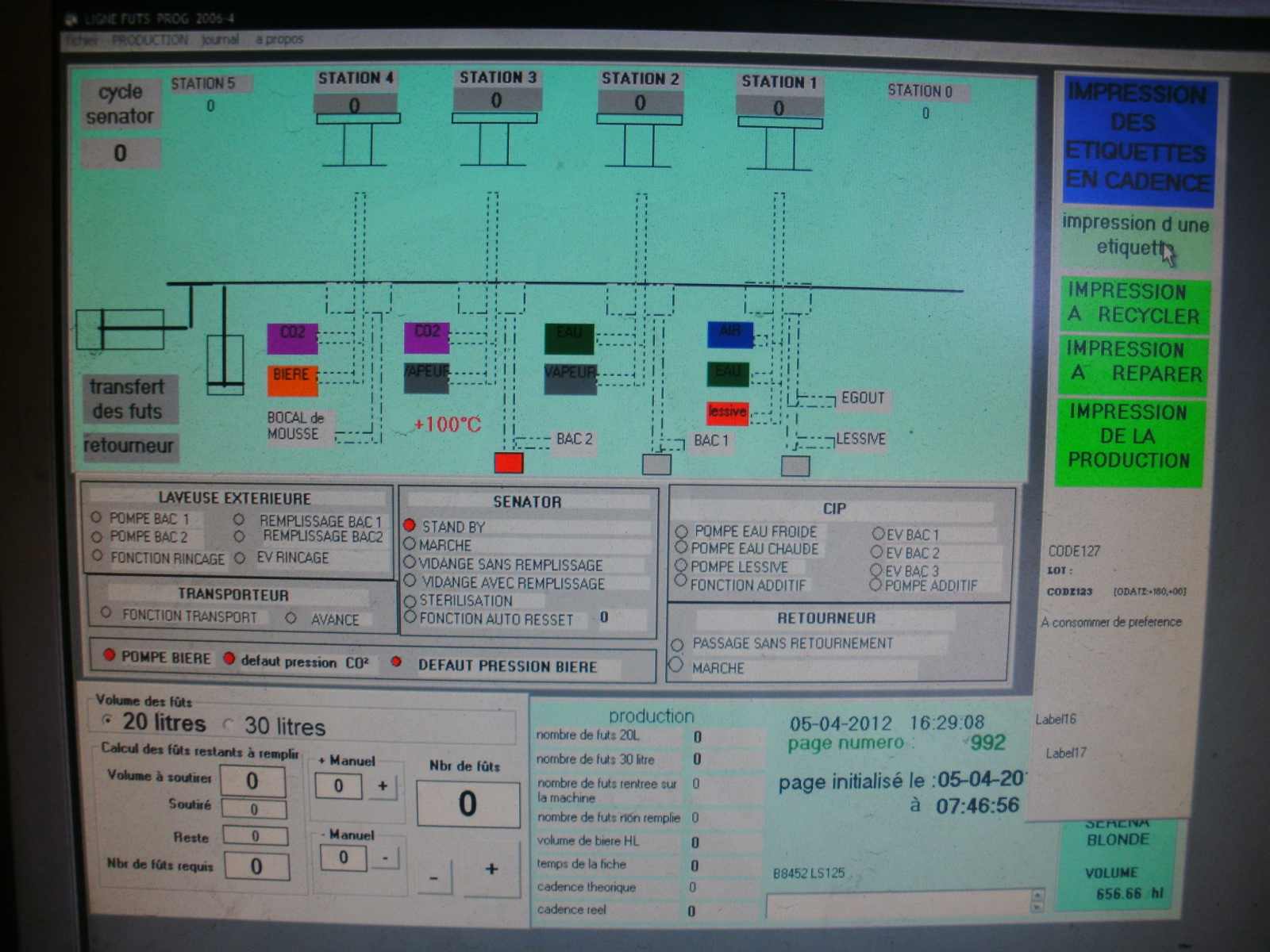Click the purple CO2 valve block under Station 4
The width and height of the screenshot is (1270, 952).
(292, 337)
